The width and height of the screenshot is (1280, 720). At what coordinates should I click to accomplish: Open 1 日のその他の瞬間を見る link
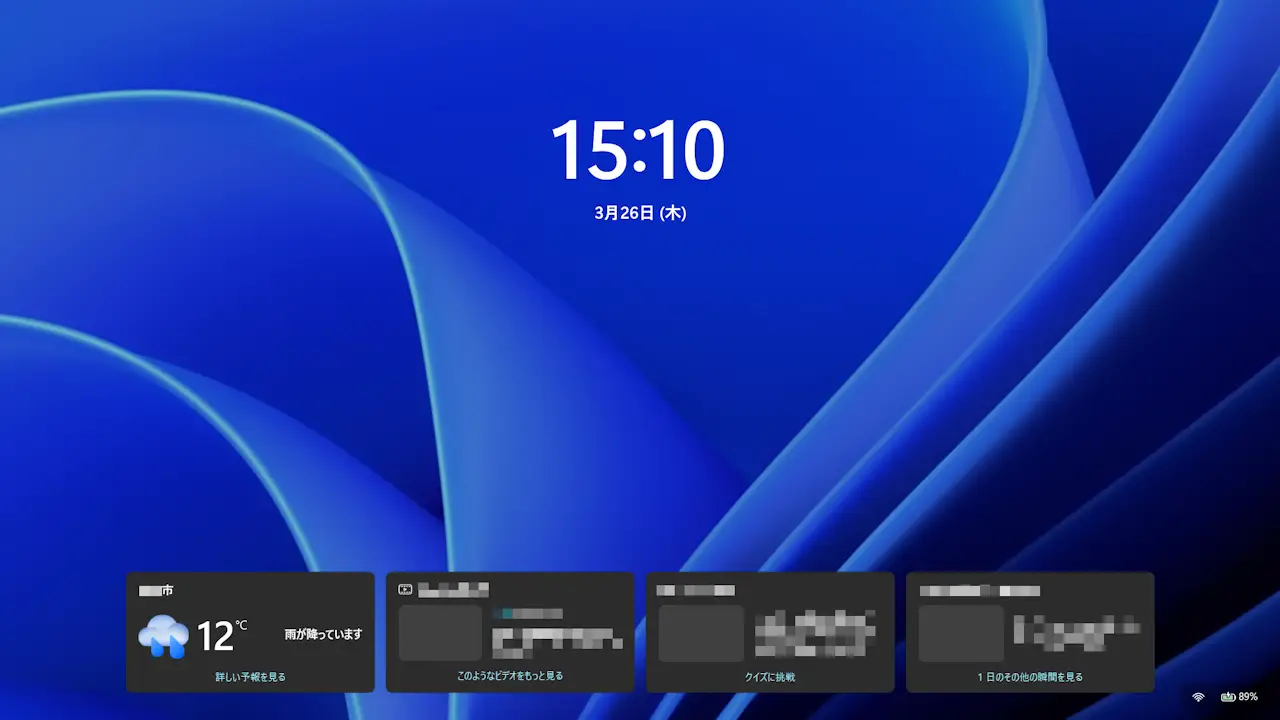[1030, 675]
